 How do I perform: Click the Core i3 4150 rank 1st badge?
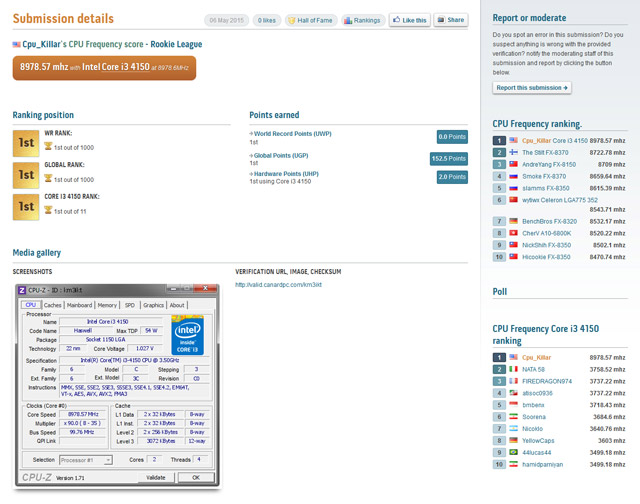click(x=26, y=207)
